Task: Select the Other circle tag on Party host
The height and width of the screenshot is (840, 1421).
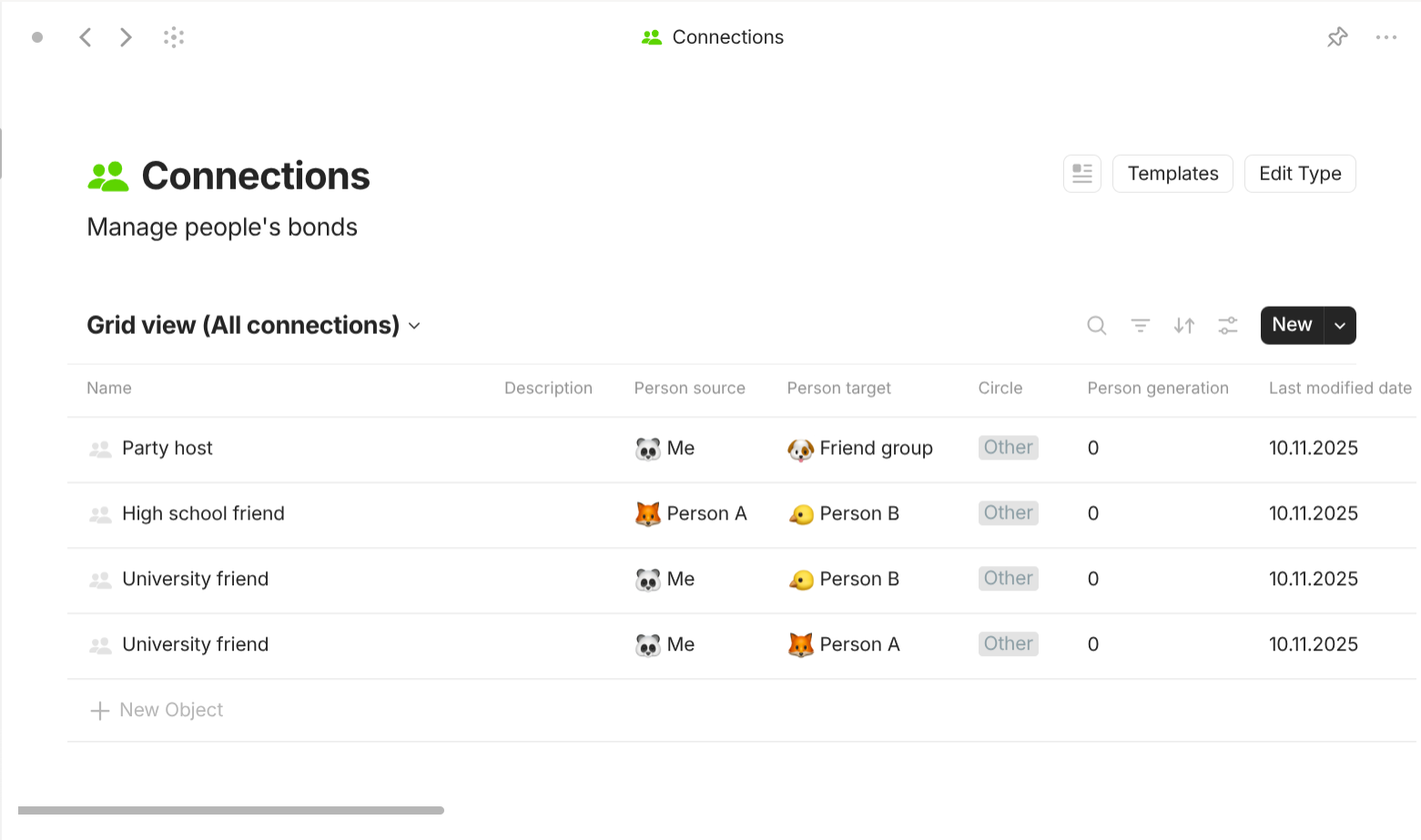Action: pyautogui.click(x=1008, y=447)
